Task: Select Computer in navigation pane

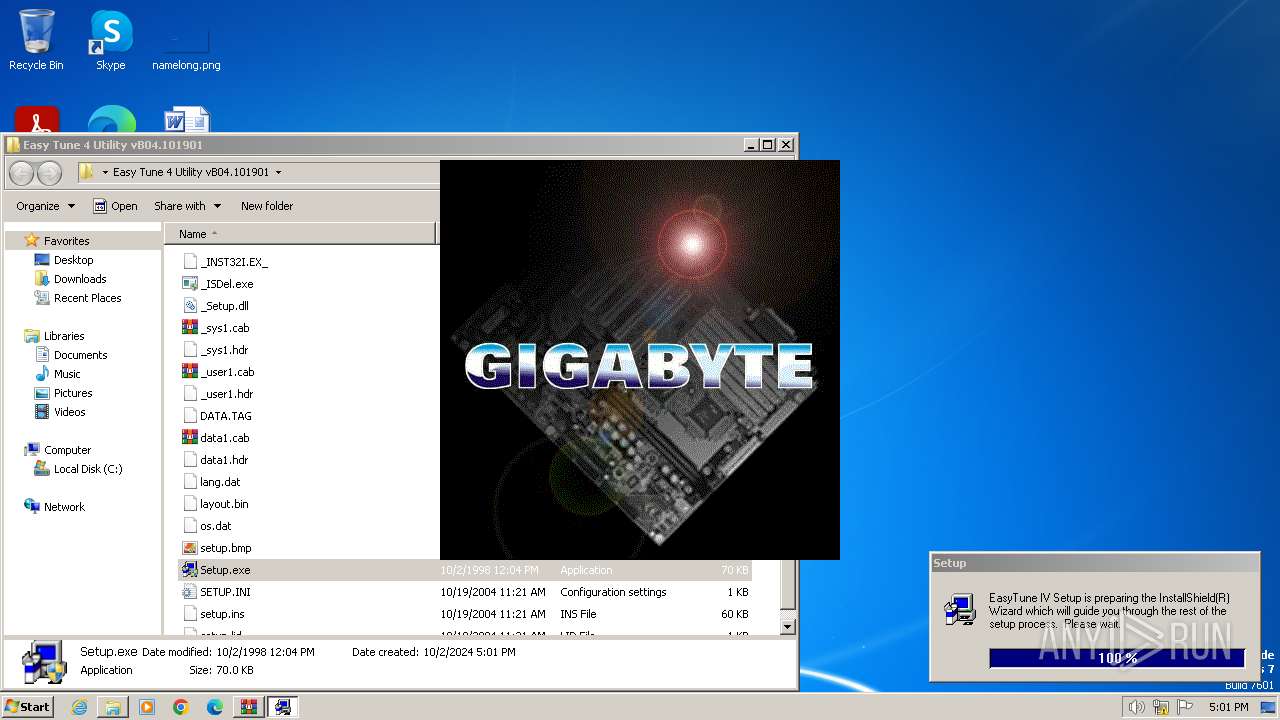Action: click(x=67, y=450)
